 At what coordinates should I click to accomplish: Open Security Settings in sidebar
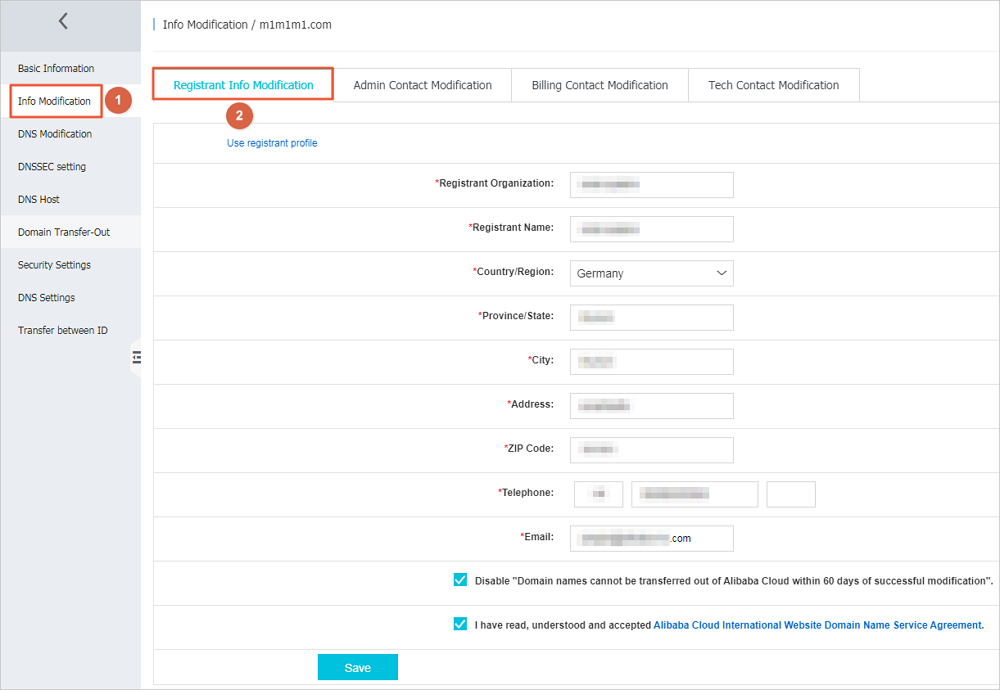point(54,265)
